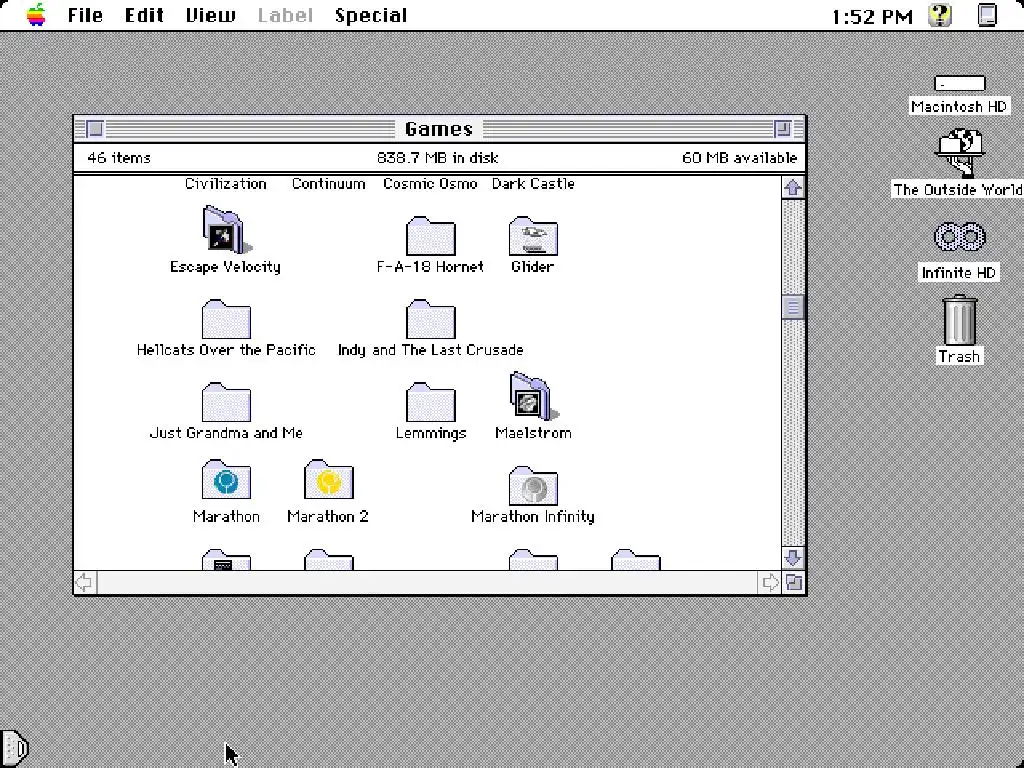The image size is (1024, 768).
Task: Click the Control Strip tab at screen edge
Action: coord(14,747)
